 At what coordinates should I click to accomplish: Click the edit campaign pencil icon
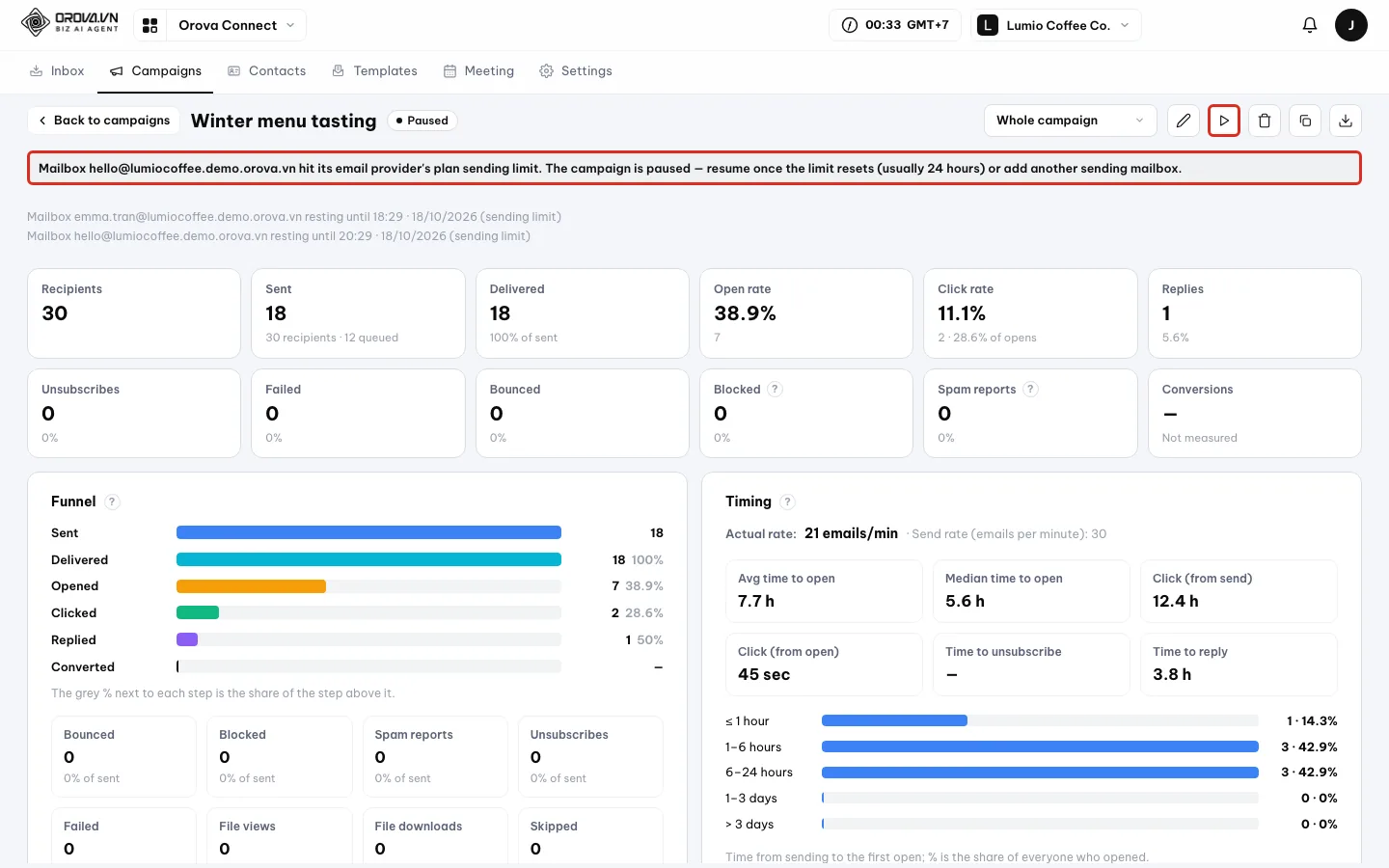click(x=1184, y=121)
